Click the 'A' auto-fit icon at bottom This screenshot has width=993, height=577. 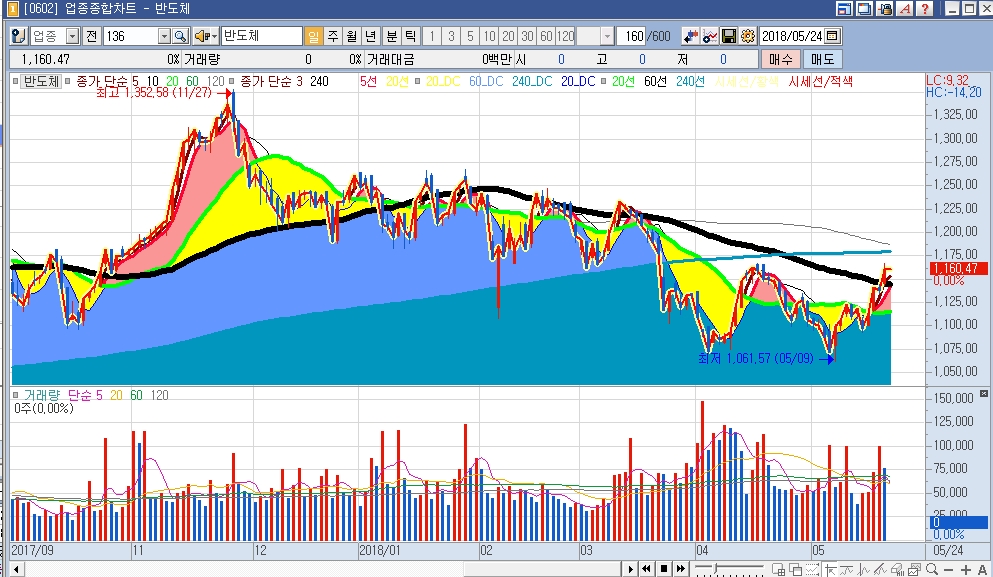tap(982, 569)
